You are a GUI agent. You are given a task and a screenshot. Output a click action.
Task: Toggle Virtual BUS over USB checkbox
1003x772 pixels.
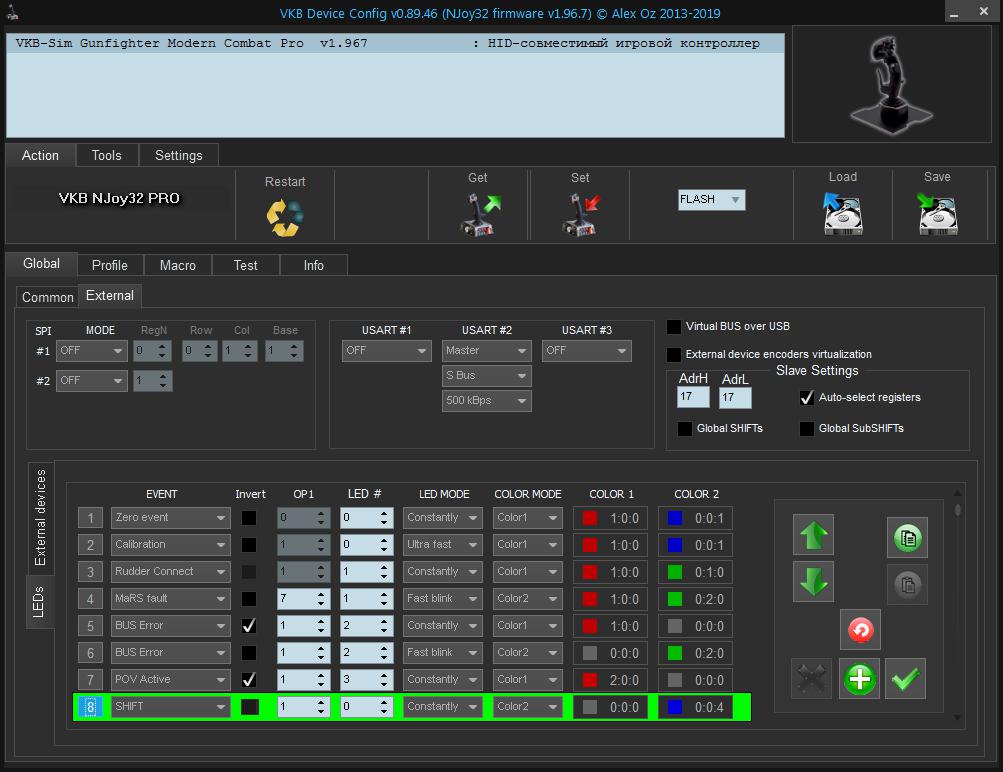[674, 327]
